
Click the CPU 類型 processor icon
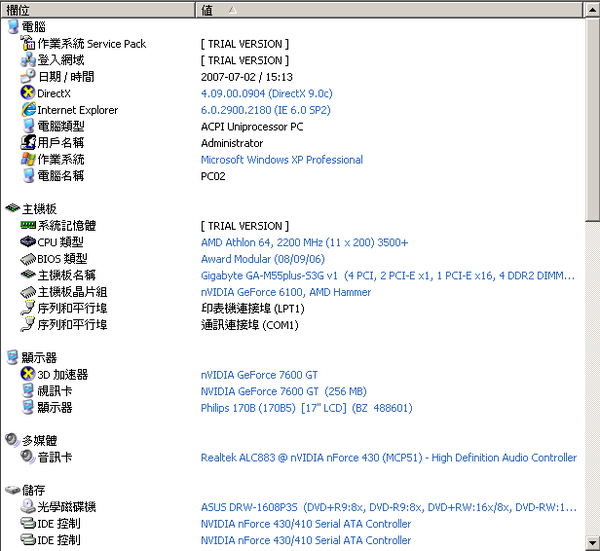pos(28,241)
